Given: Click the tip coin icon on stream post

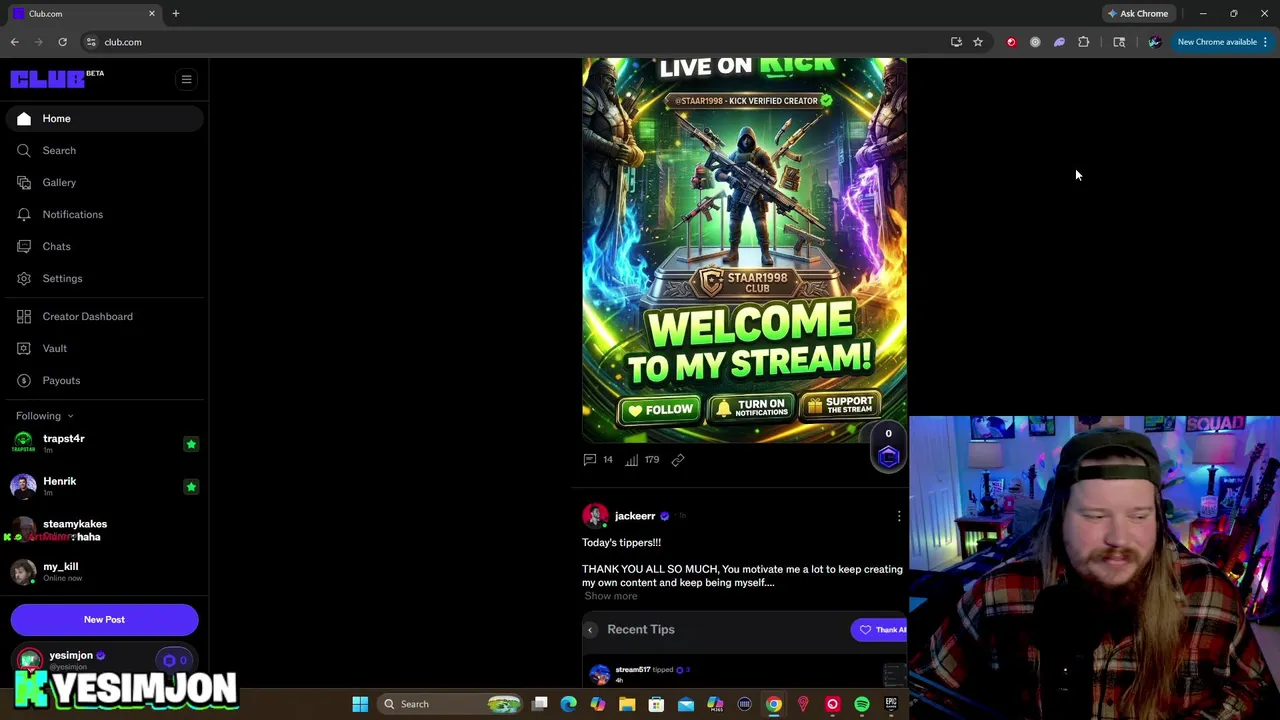Looking at the screenshot, I should [x=888, y=456].
